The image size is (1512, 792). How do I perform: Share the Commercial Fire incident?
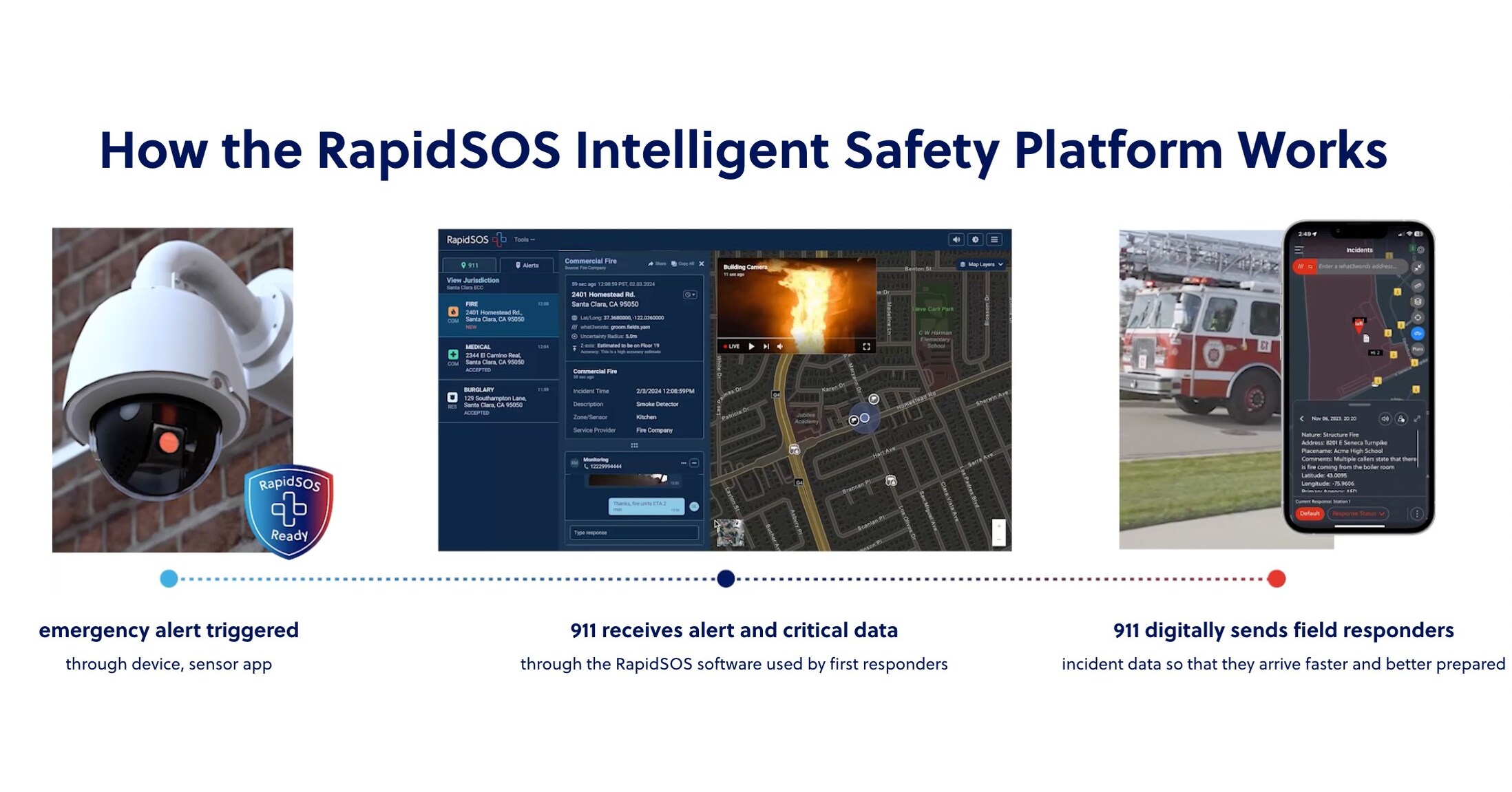[x=657, y=264]
